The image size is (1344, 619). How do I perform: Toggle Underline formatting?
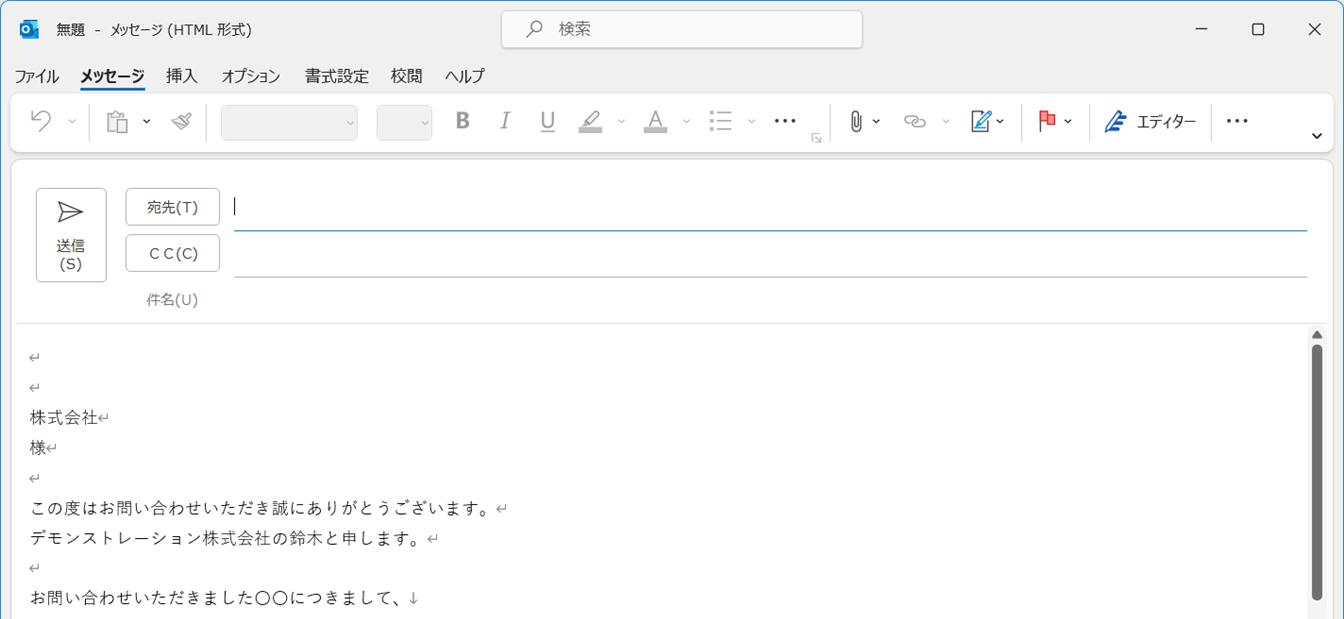(547, 122)
